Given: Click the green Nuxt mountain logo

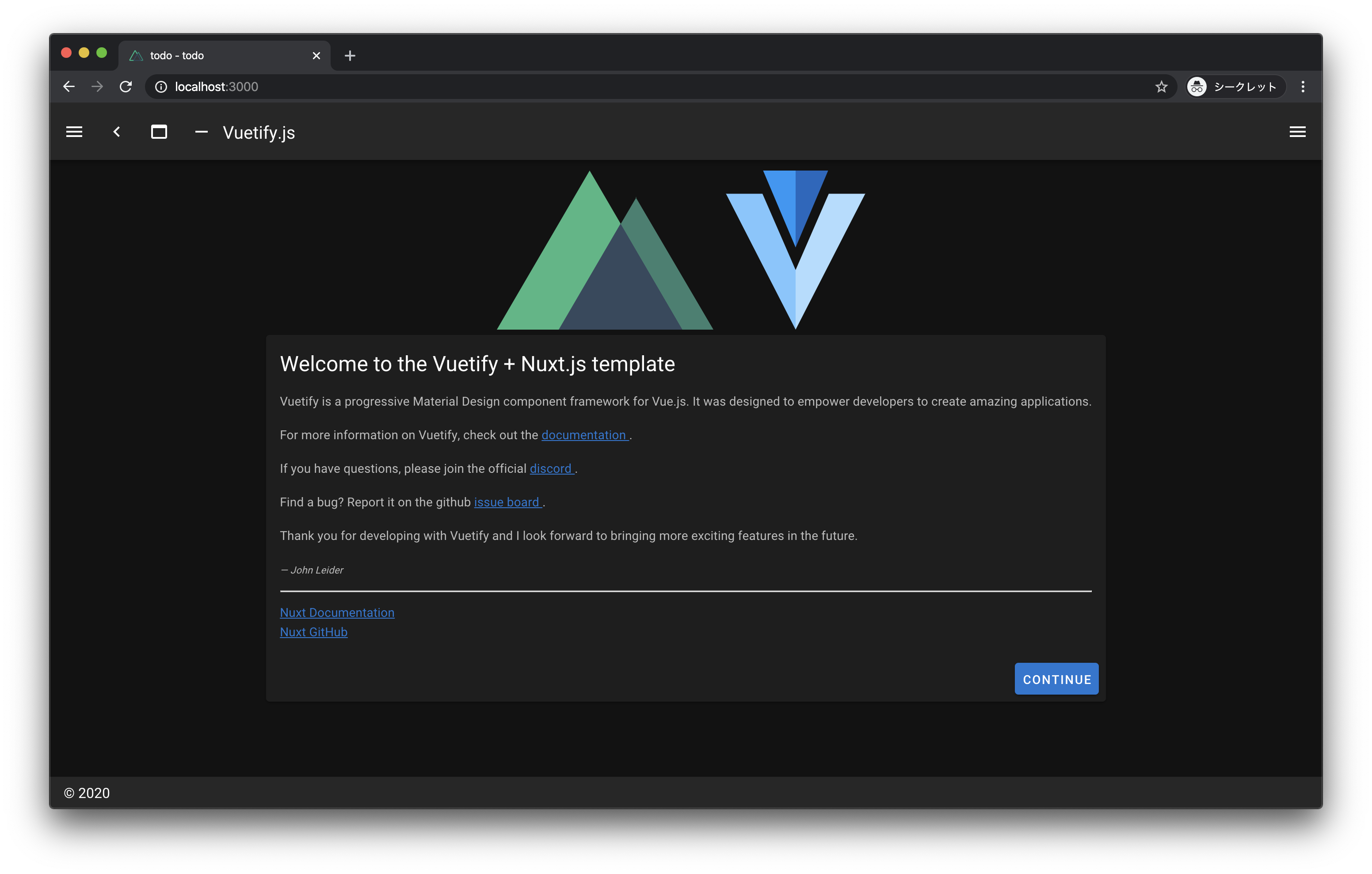Looking at the screenshot, I should click(x=605, y=251).
